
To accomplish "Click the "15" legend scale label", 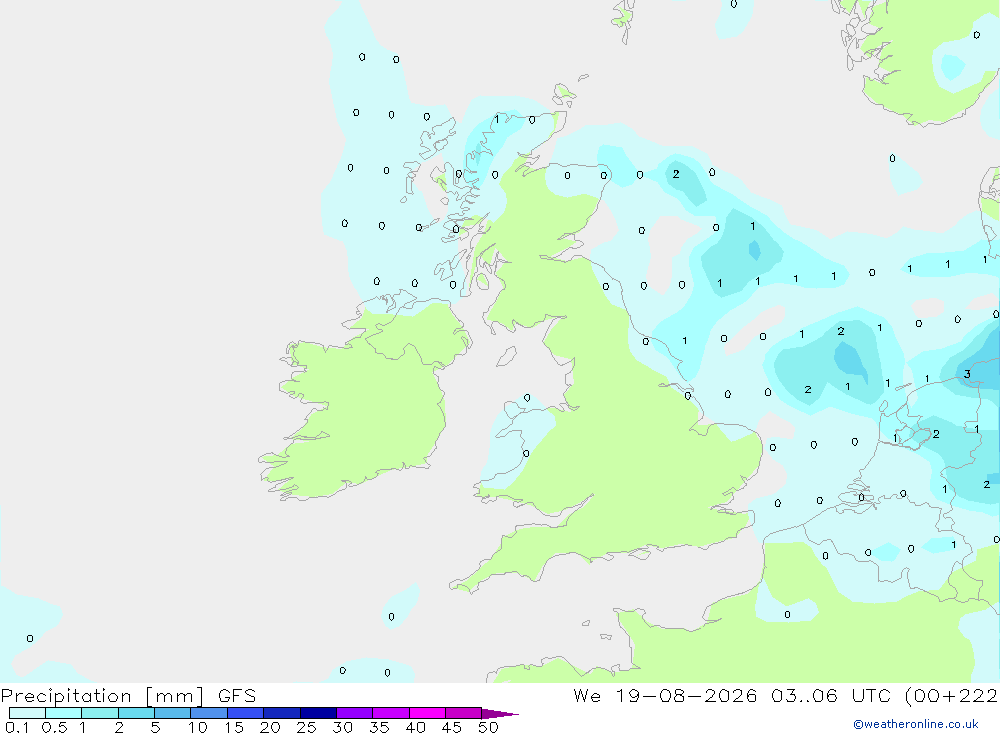I will 234,727.
